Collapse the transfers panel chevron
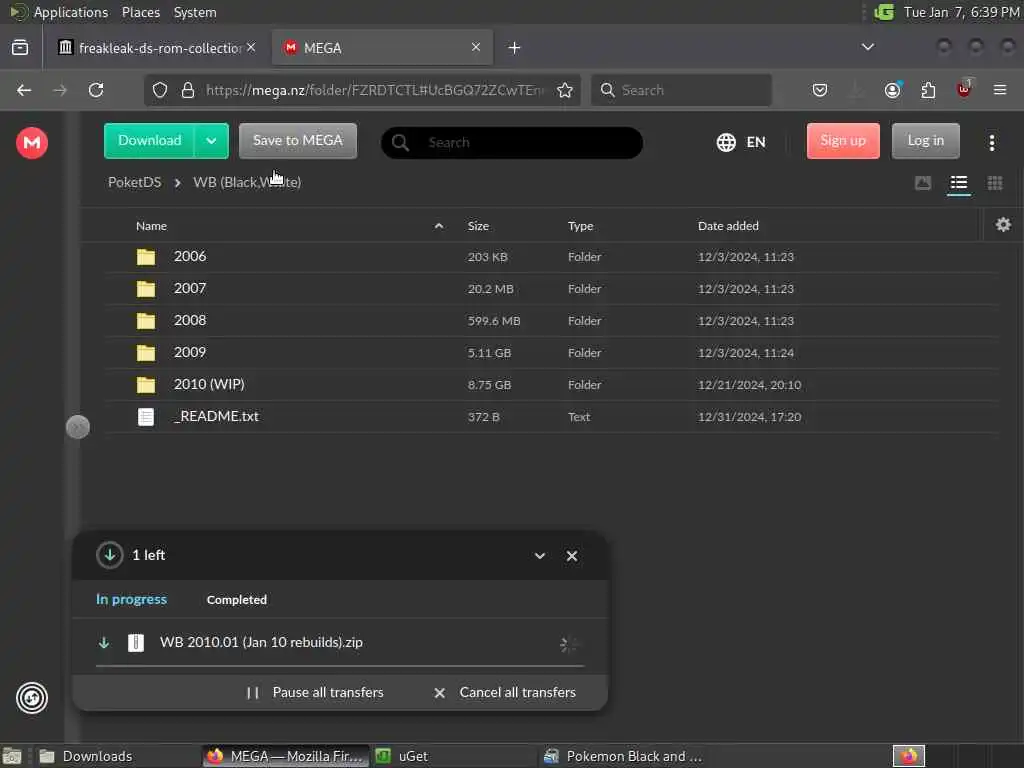Viewport: 1024px width, 768px height. click(539, 556)
